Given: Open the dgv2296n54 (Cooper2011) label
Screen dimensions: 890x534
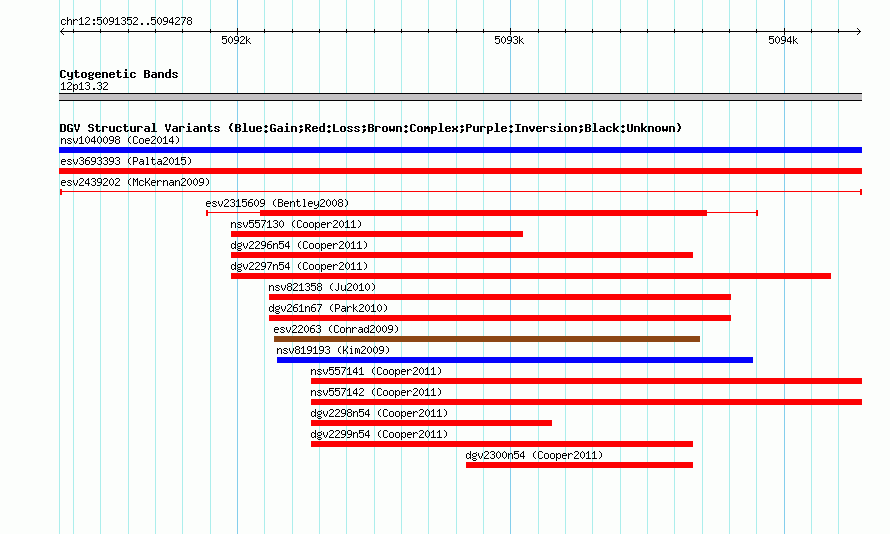Looking at the screenshot, I should [x=299, y=245].
